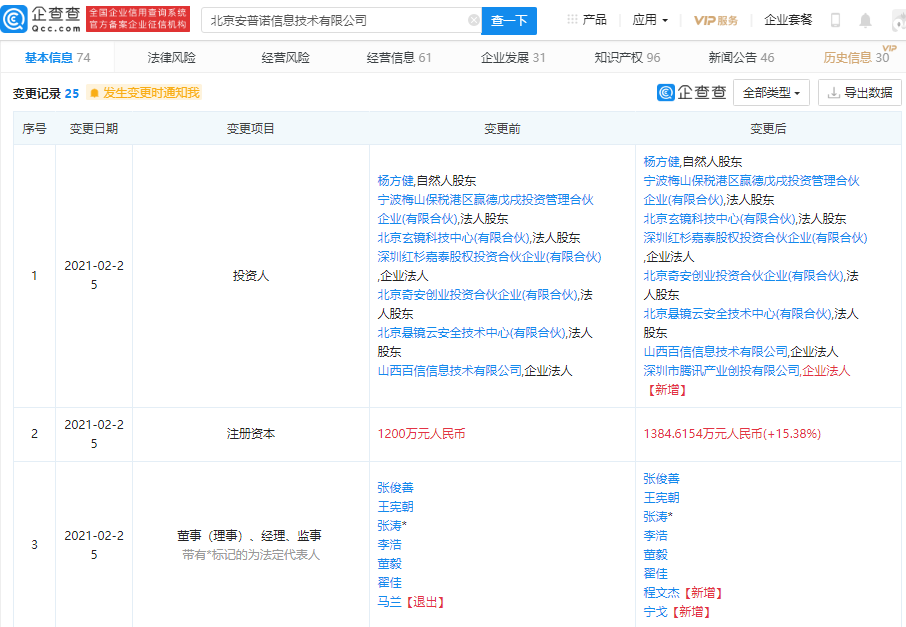Click the product grid icon
The width and height of the screenshot is (906, 627).
(x=572, y=20)
